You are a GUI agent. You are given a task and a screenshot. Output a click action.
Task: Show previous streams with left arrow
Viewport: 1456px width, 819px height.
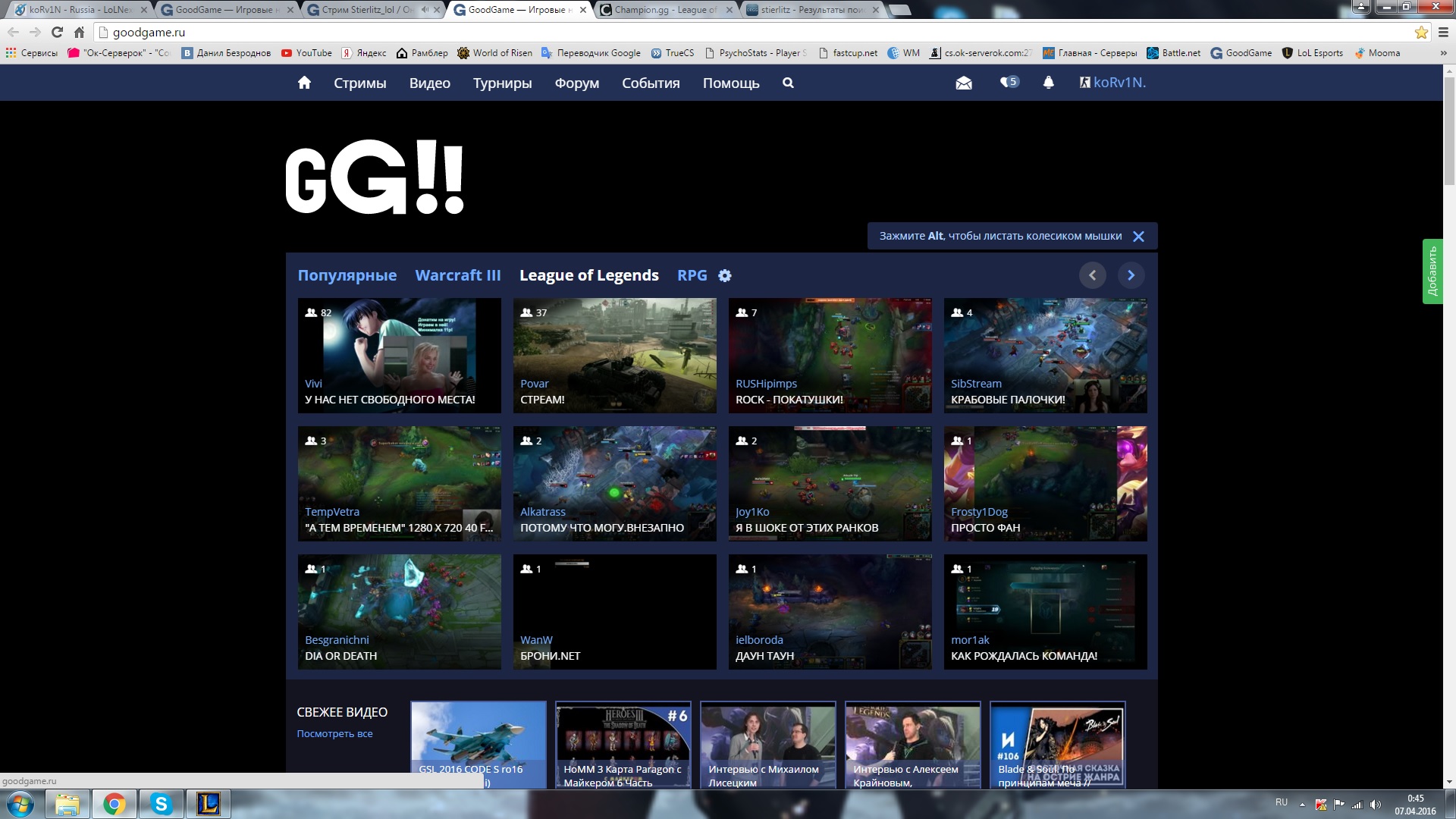[1092, 275]
